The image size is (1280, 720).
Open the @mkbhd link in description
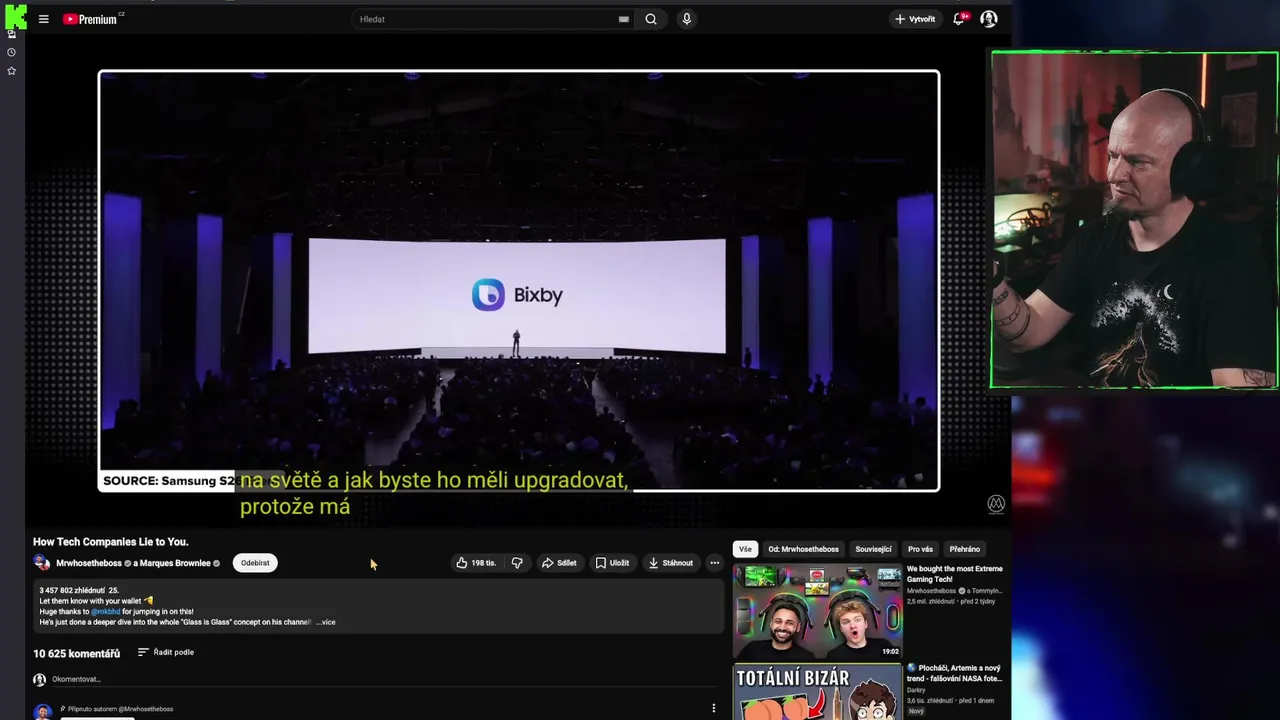pyautogui.click(x=105, y=611)
